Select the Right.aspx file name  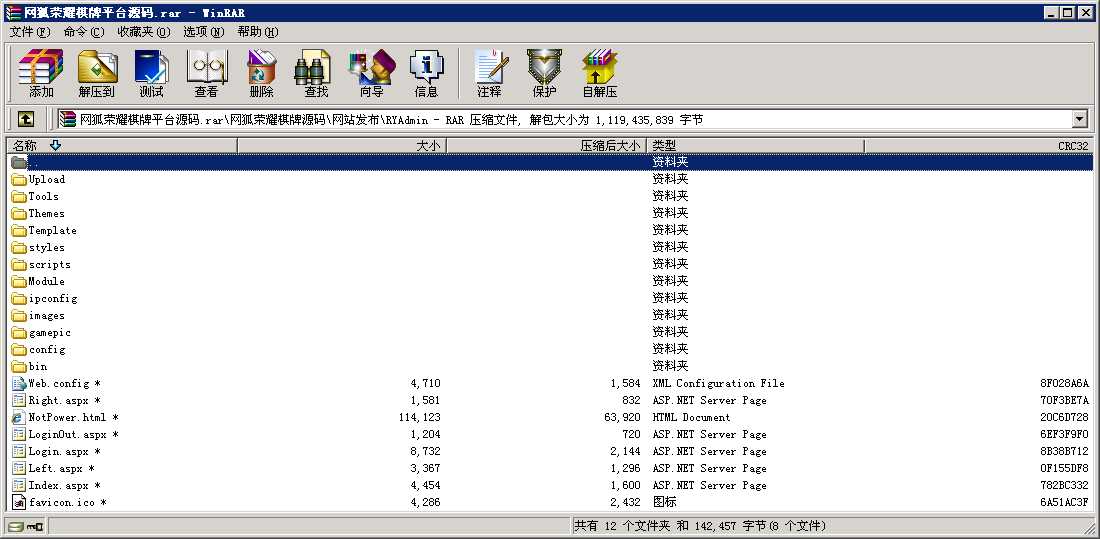pos(65,401)
